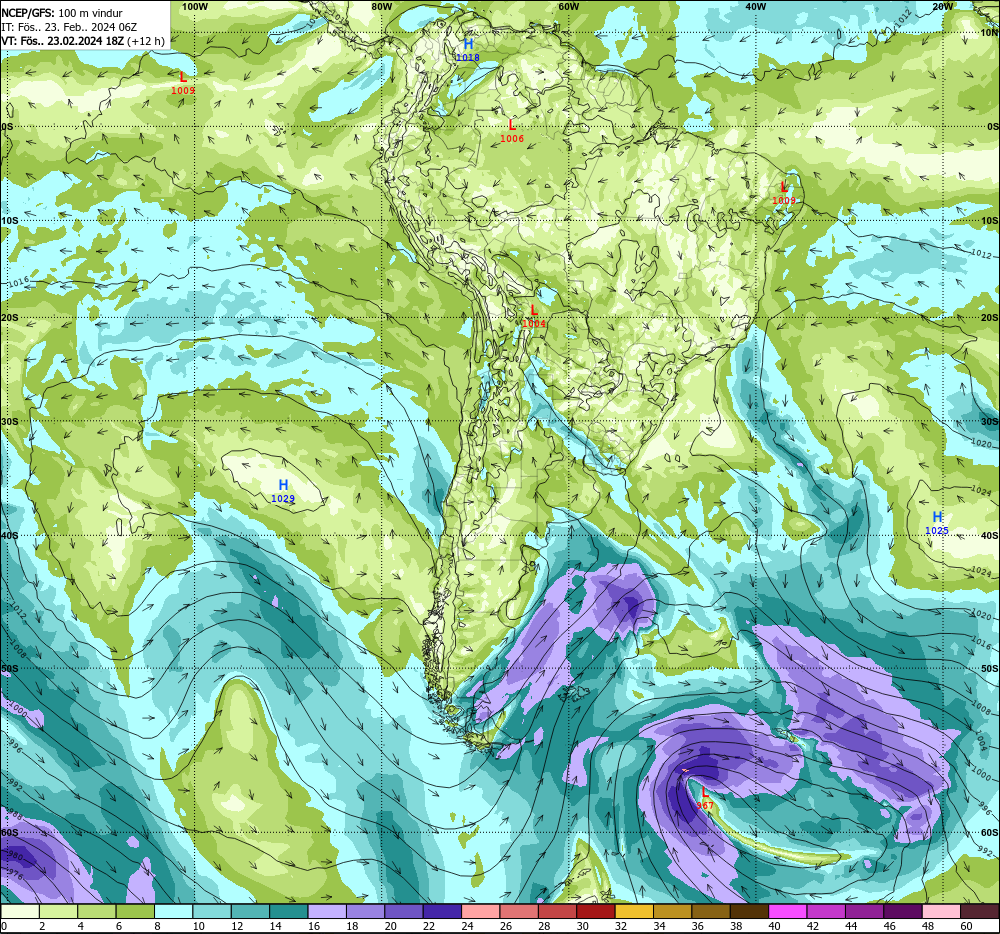Click the L 1009 marker over the Pacific
The image size is (1000, 934).
coord(183,84)
